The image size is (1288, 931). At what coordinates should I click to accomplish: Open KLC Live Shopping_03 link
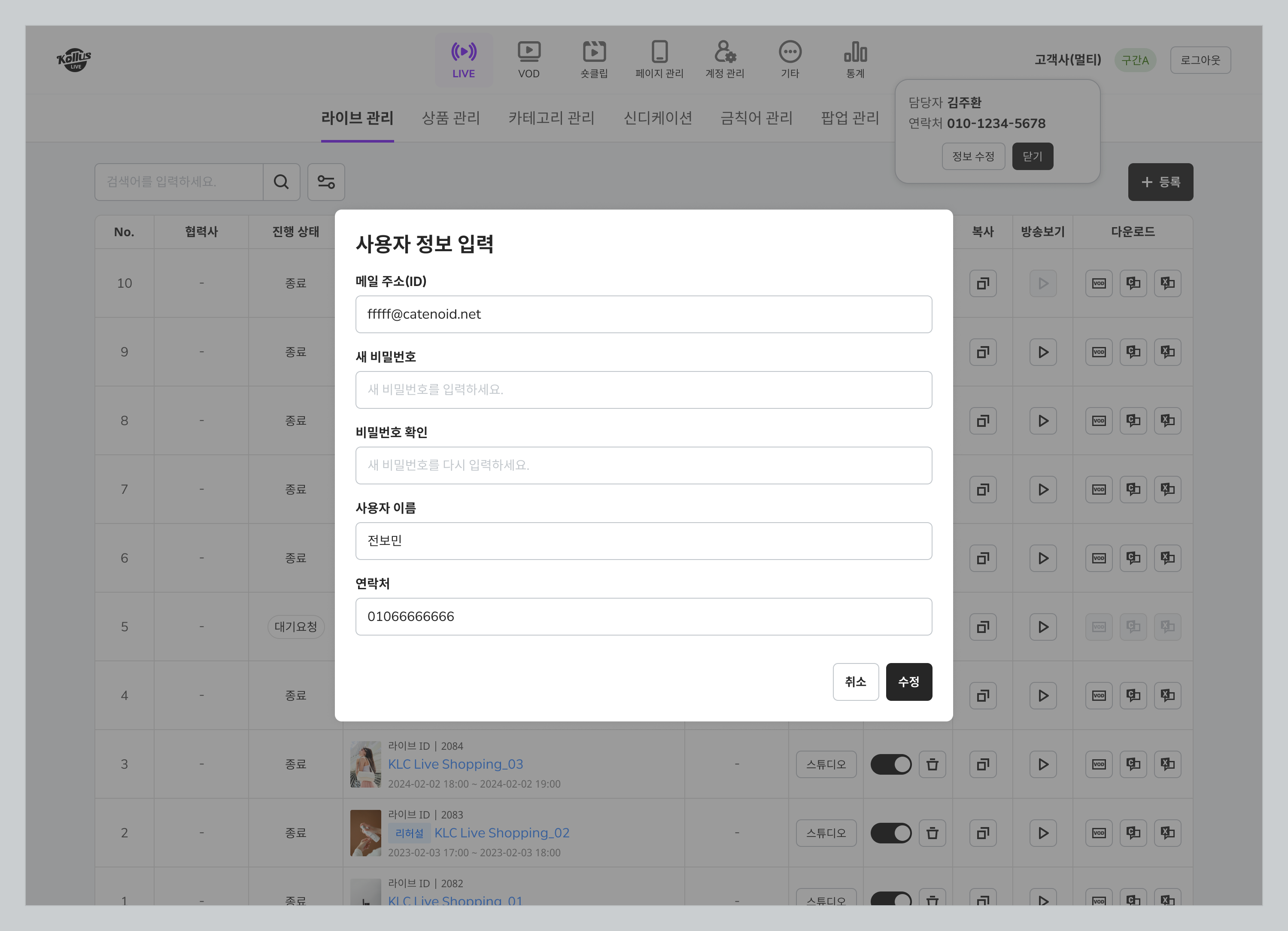click(456, 764)
